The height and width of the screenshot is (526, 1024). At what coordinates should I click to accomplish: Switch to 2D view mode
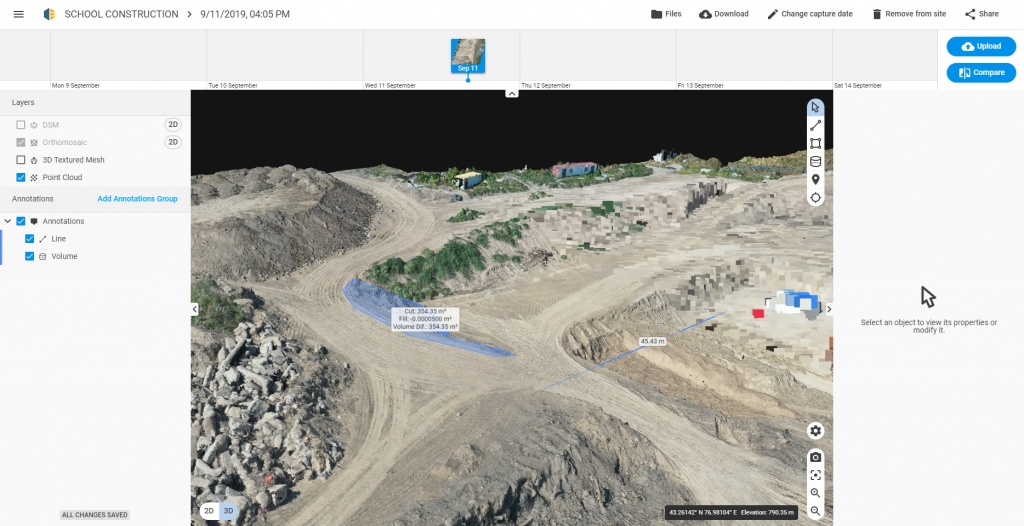[210, 510]
